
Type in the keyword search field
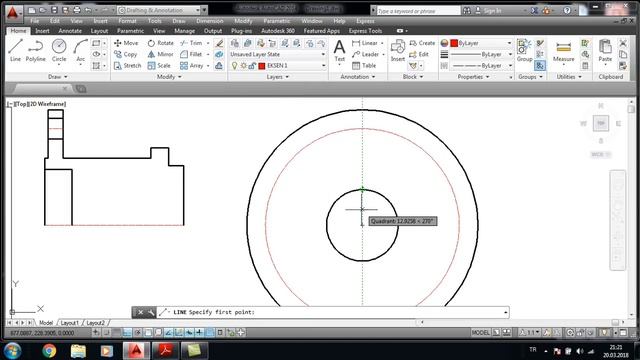[x=418, y=11]
